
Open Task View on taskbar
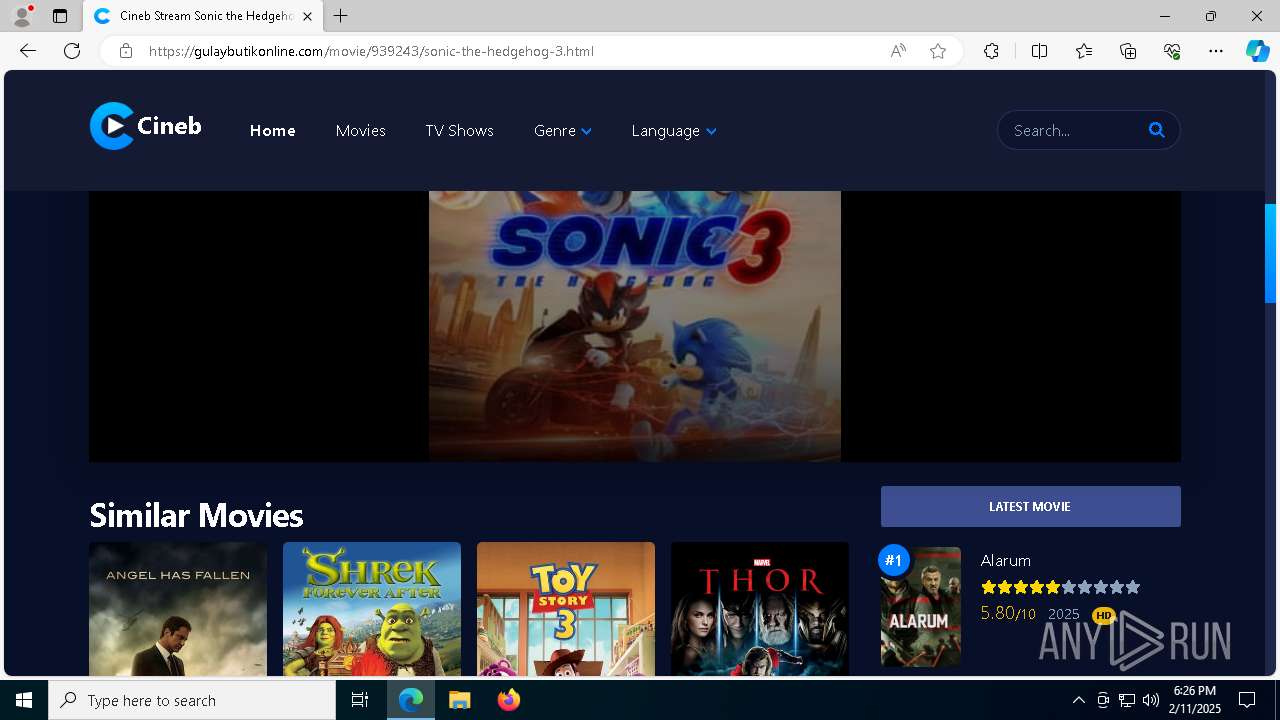pos(360,700)
